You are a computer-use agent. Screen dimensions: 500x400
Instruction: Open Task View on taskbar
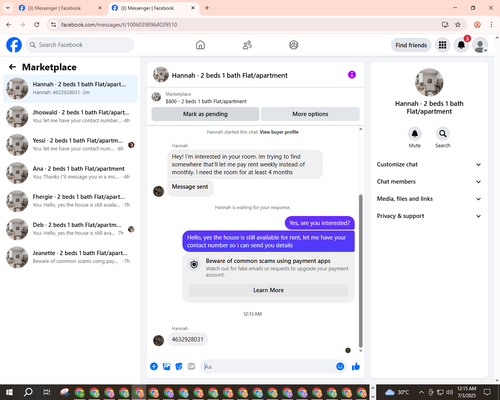[47, 392]
